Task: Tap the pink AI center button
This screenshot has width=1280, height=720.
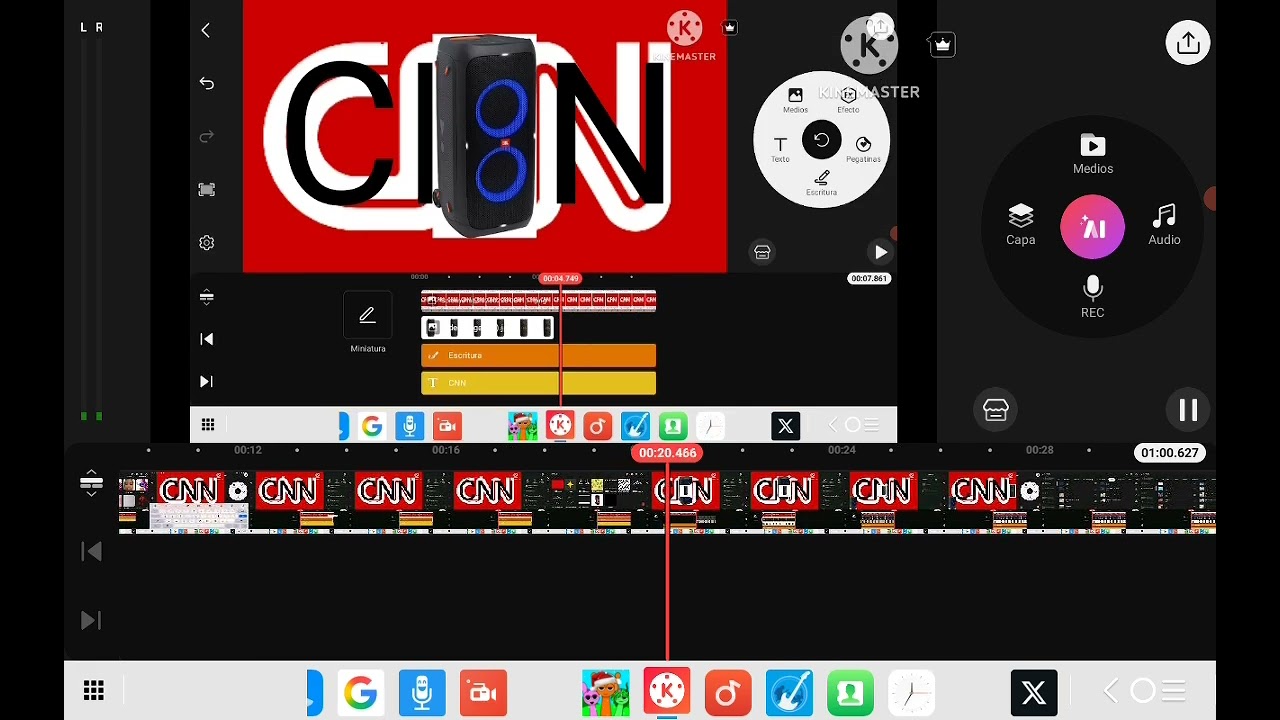Action: coord(1093,227)
